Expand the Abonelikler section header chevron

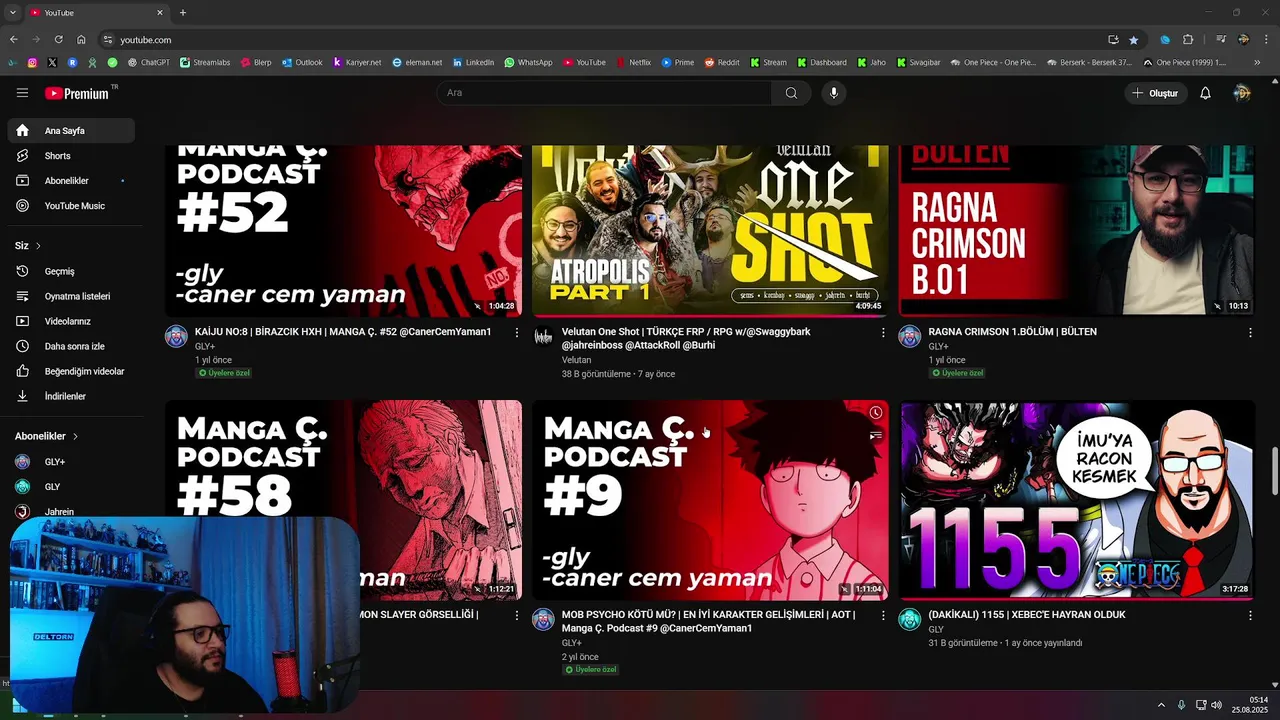pos(75,437)
